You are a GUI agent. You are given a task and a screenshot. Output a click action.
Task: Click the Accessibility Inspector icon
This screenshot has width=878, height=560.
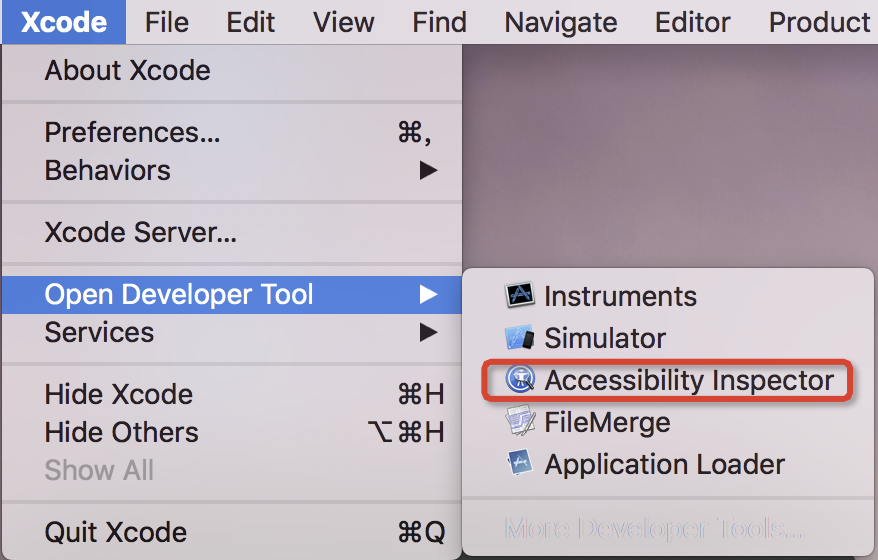(x=520, y=380)
